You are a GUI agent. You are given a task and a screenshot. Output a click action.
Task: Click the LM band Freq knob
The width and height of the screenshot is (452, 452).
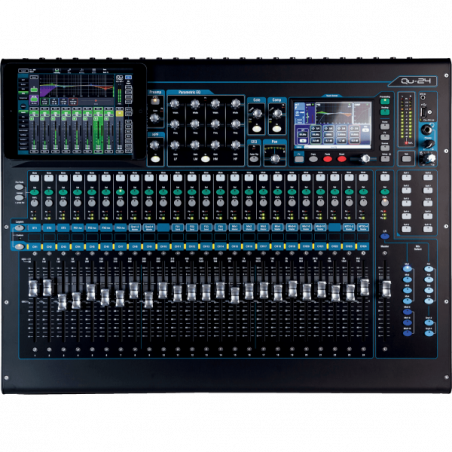point(195,124)
